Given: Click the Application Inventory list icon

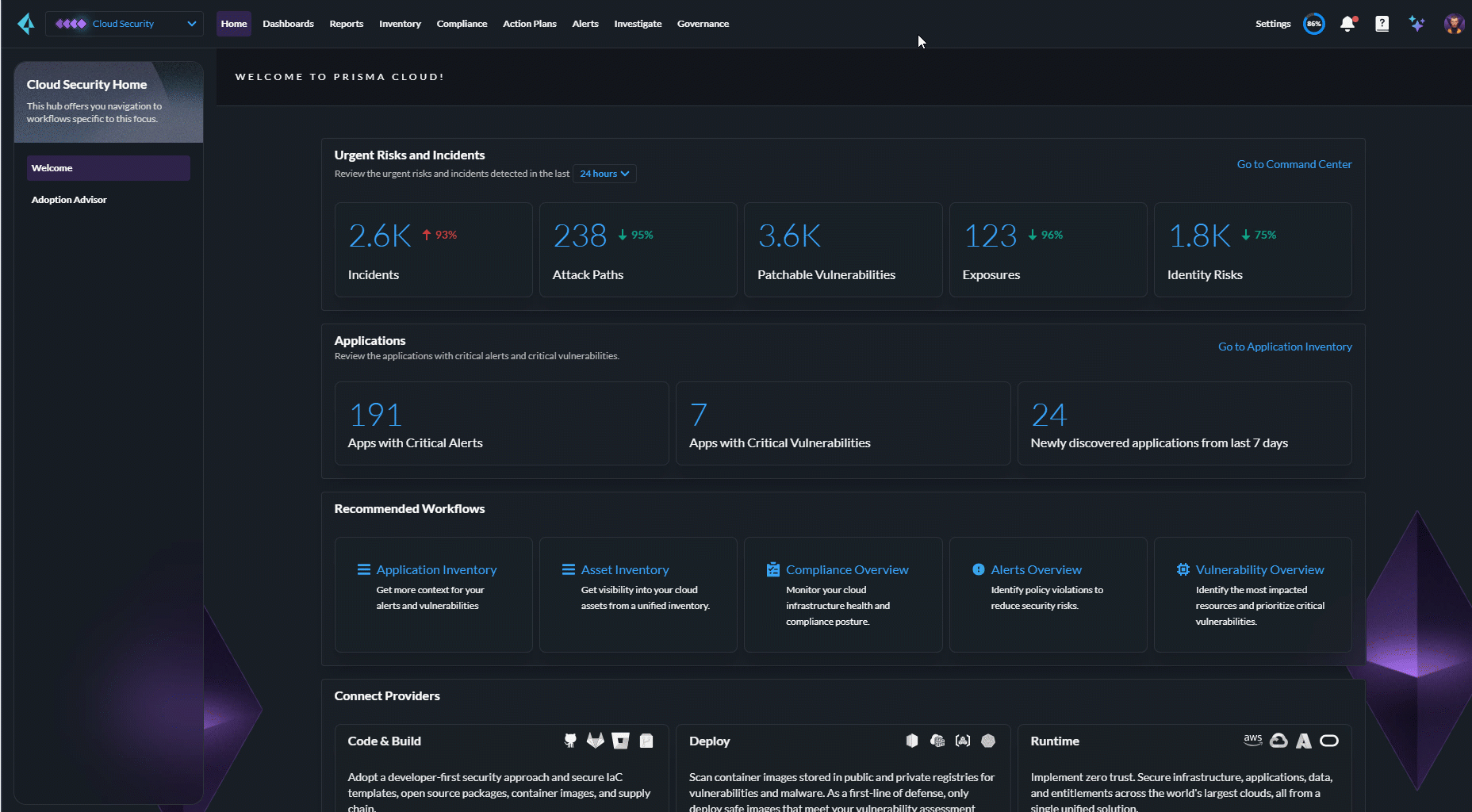Looking at the screenshot, I should click(364, 569).
